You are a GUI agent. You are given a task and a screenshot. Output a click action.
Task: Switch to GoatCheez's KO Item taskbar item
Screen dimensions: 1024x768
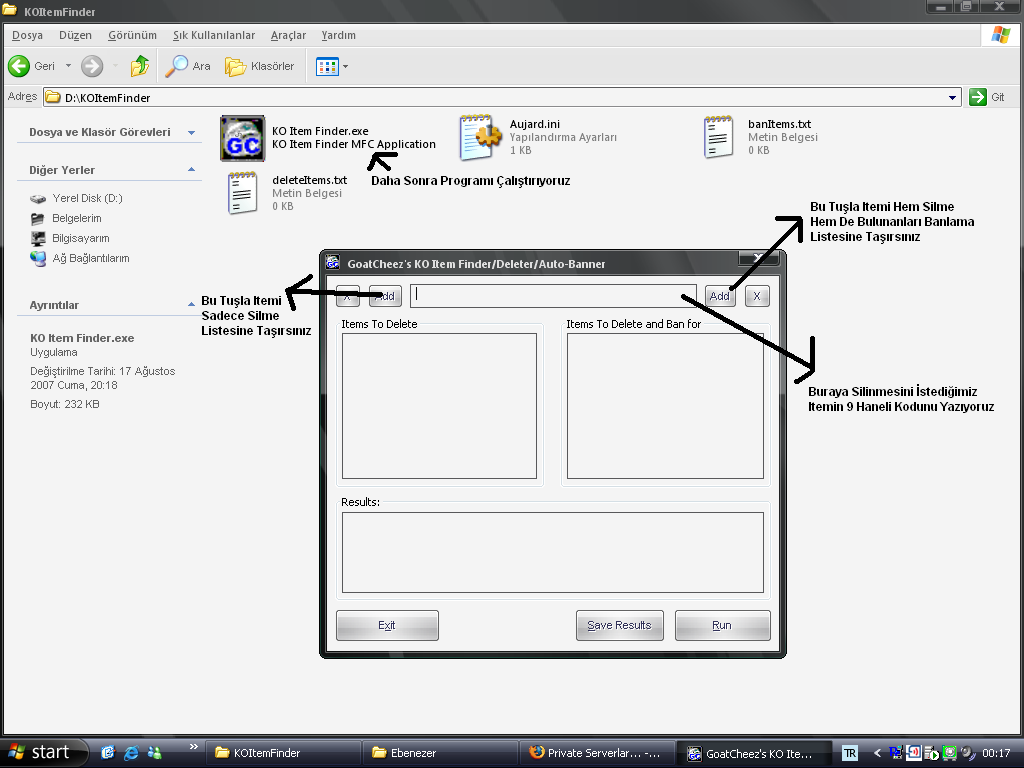(x=754, y=753)
